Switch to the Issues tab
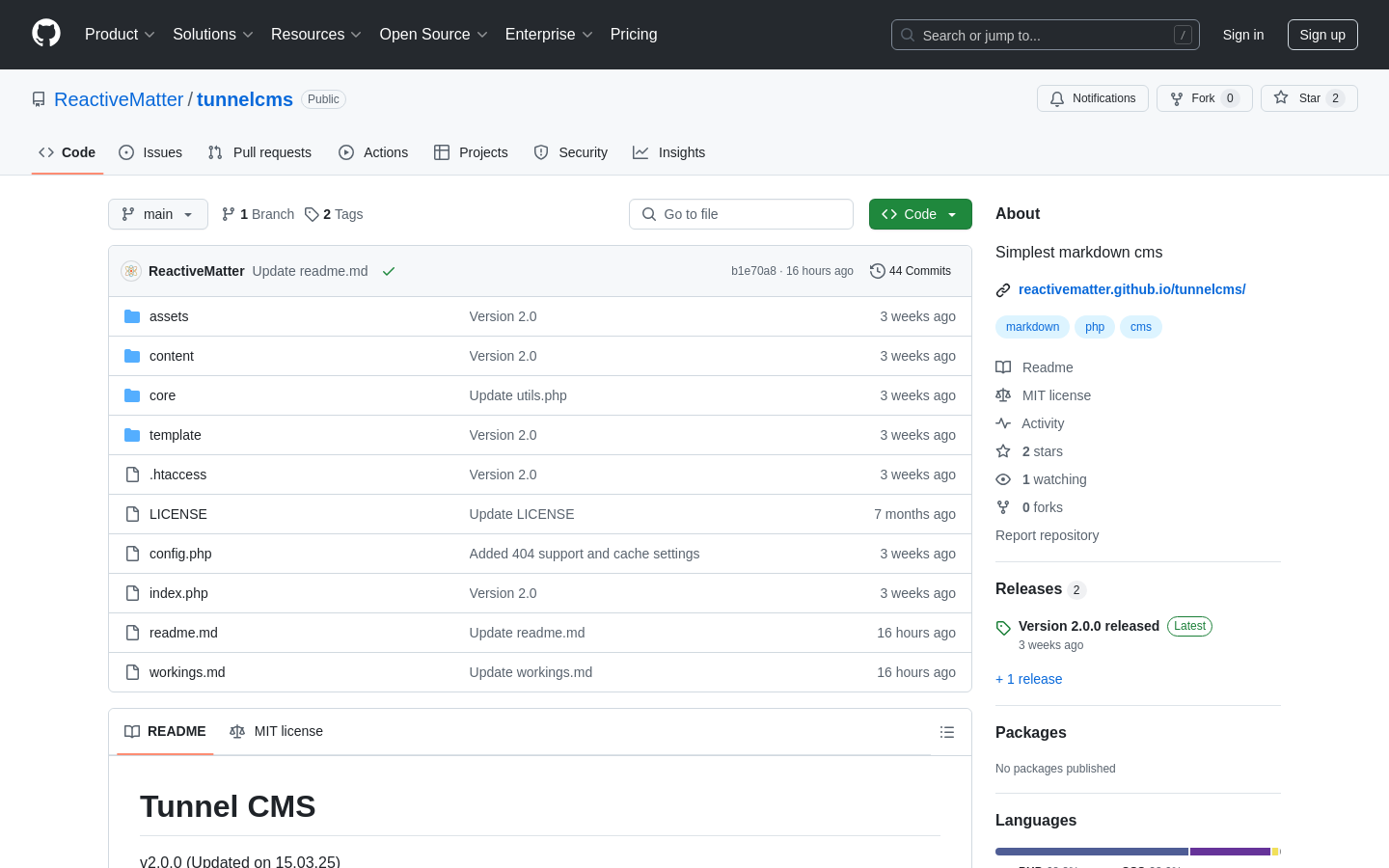This screenshot has height=868, width=1389. click(150, 152)
